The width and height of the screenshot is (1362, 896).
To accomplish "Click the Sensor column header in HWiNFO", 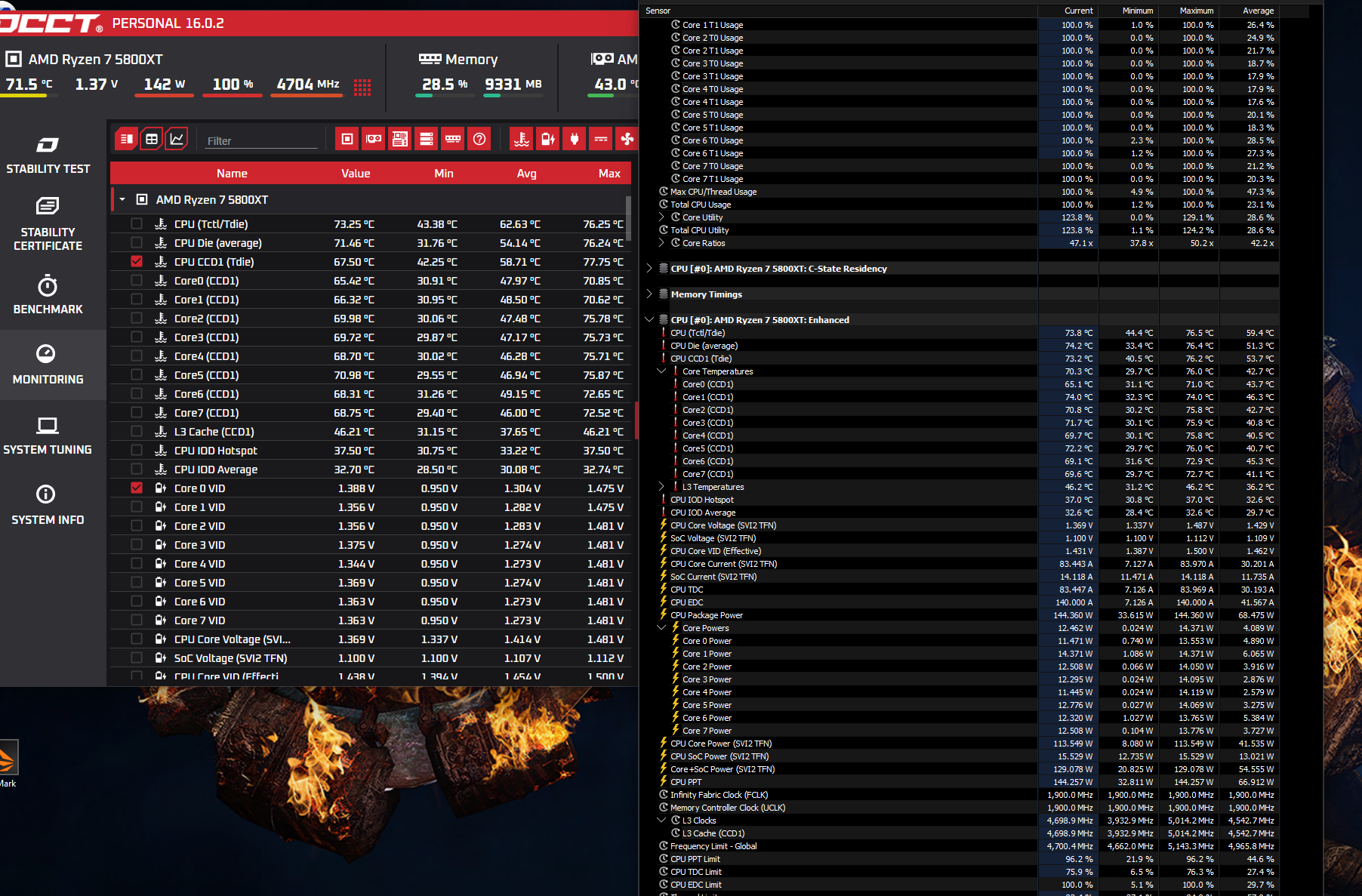I will (x=839, y=11).
